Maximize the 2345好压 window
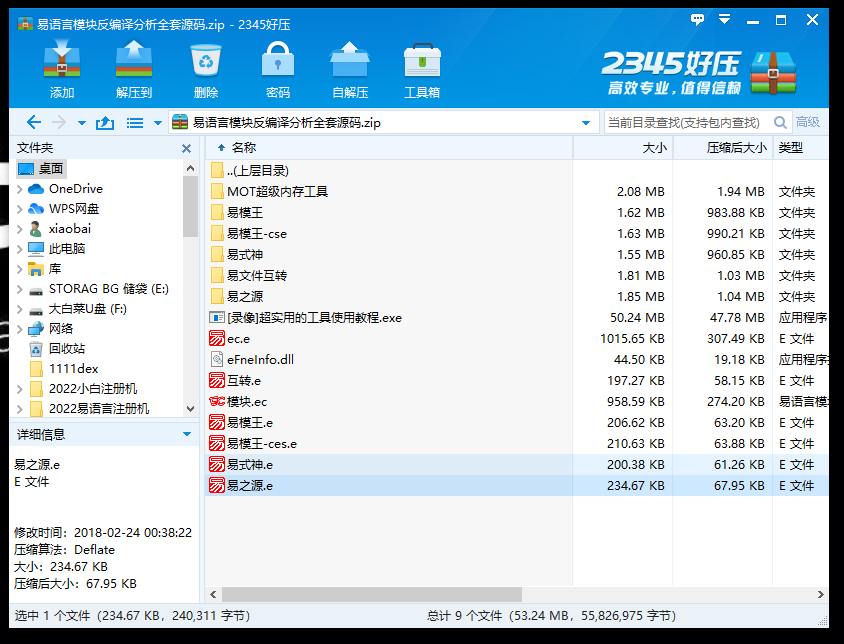844x644 pixels. point(781,20)
